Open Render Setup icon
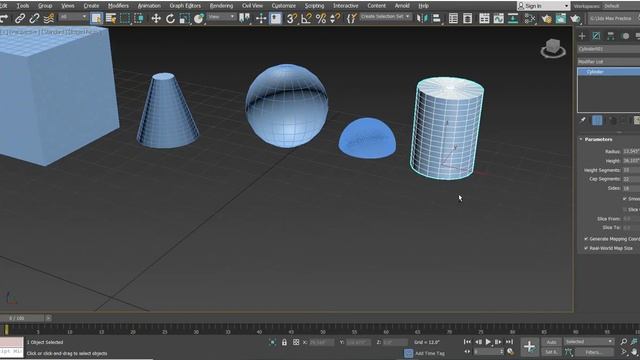 tap(546, 18)
